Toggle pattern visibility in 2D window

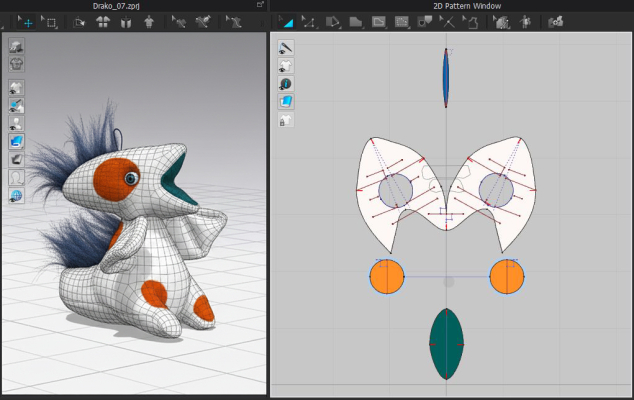(x=286, y=66)
